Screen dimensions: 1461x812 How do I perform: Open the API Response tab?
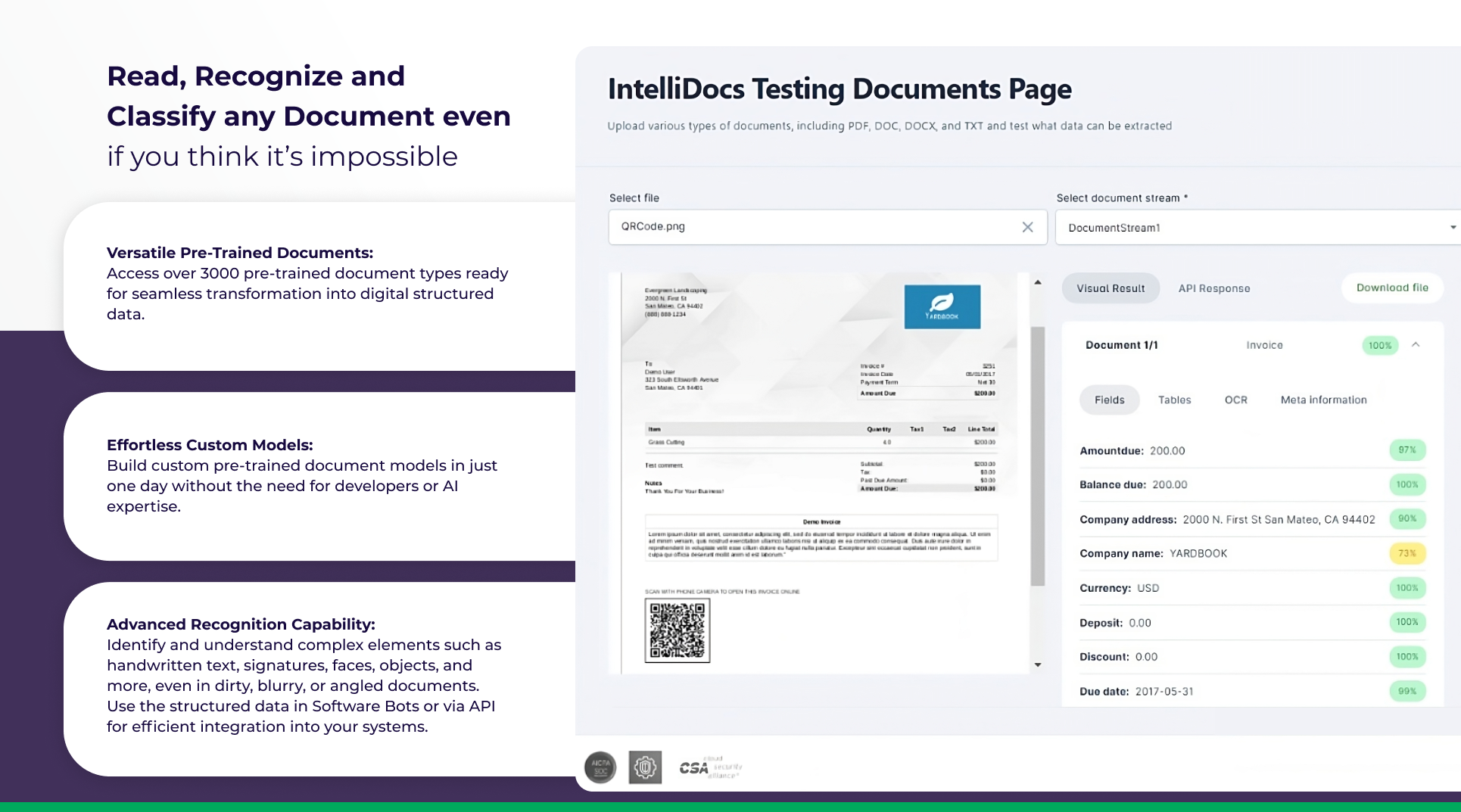pyautogui.click(x=1213, y=288)
